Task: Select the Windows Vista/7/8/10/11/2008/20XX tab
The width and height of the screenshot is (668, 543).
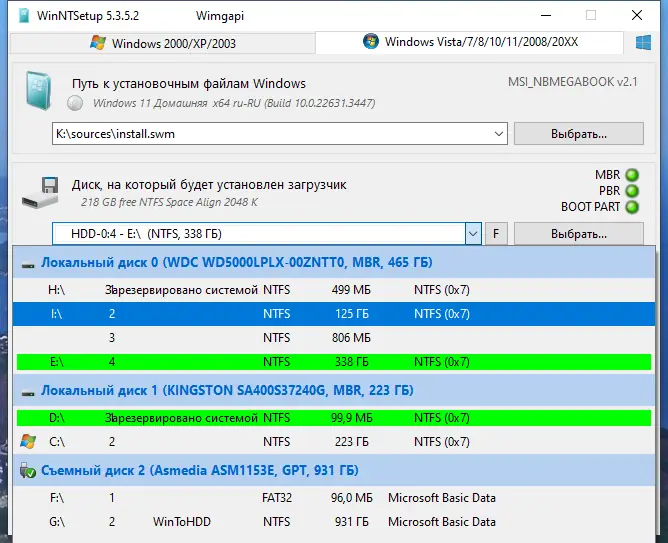Action: coord(469,42)
